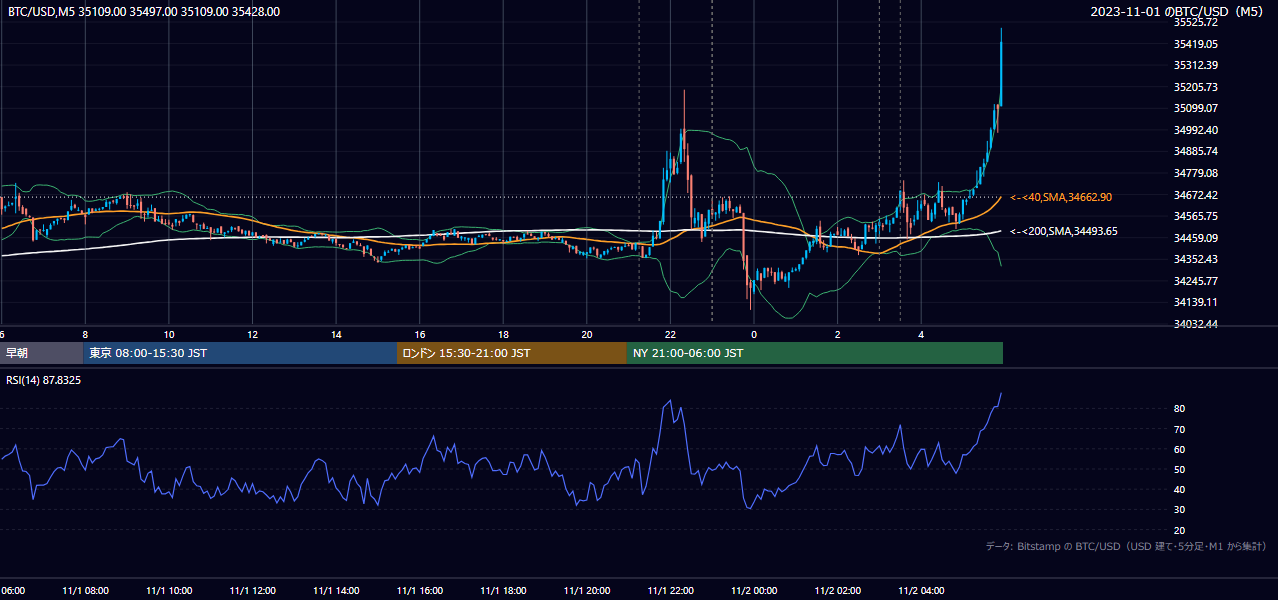Click the 早朝 session bar

(x=42, y=353)
